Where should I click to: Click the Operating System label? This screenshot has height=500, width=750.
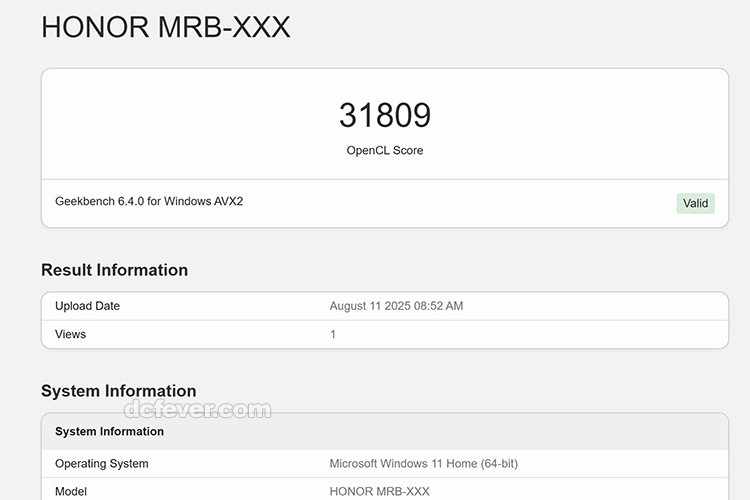click(x=101, y=464)
